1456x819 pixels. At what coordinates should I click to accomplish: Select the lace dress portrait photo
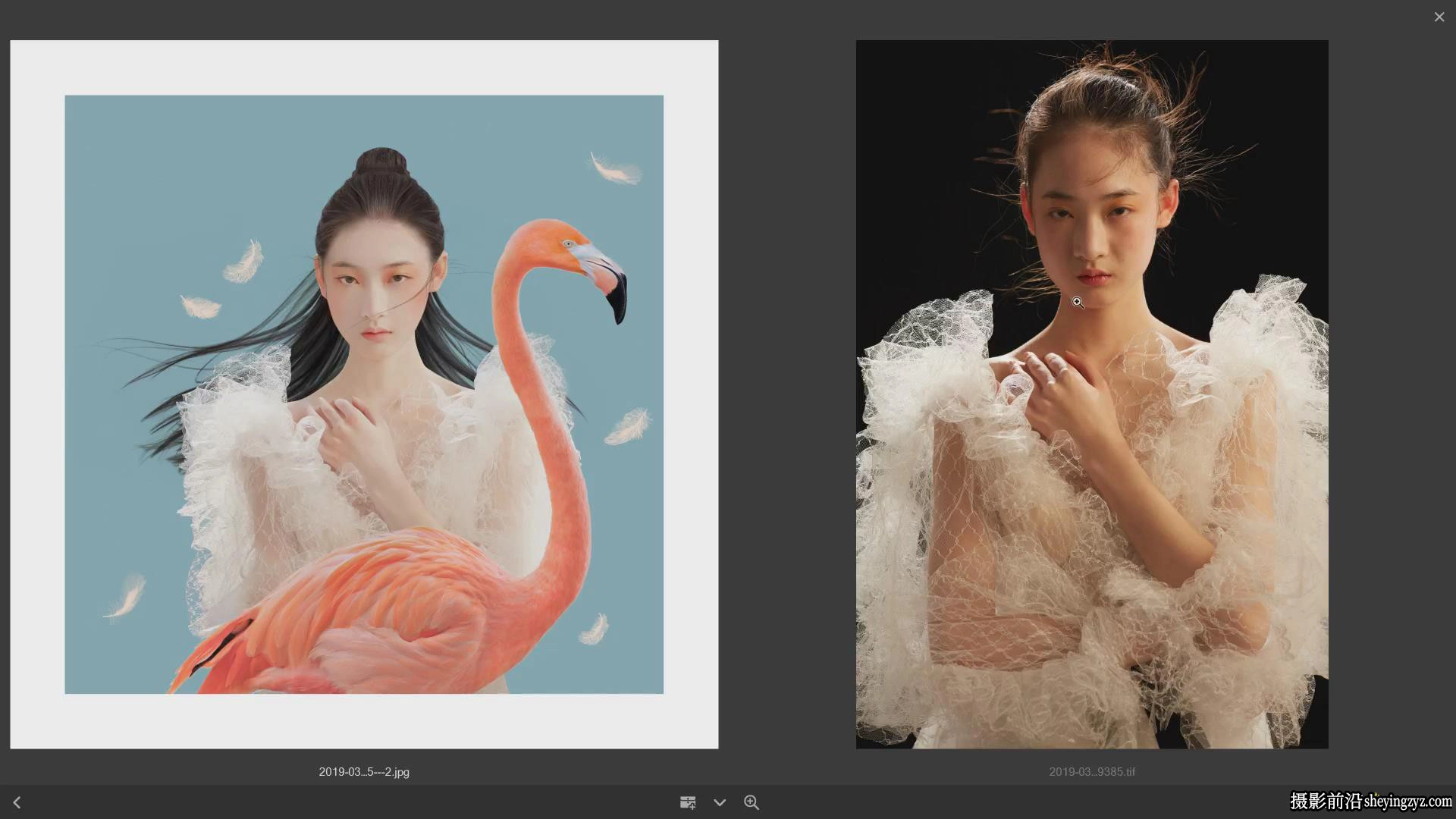[x=1092, y=394]
